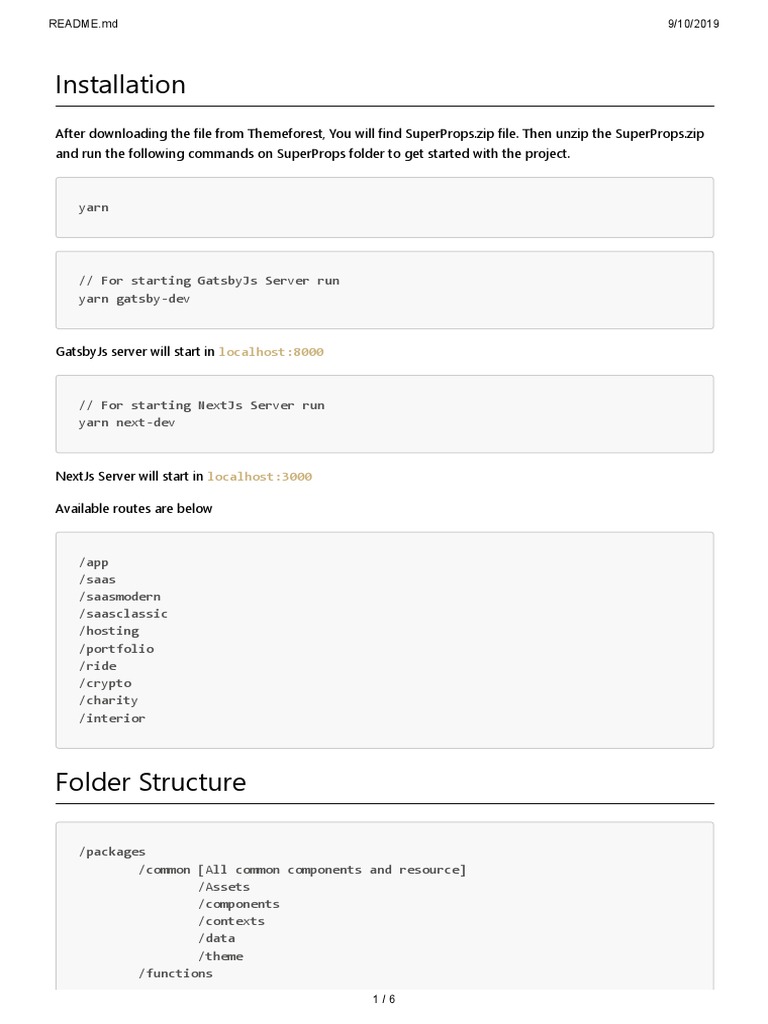The height and width of the screenshot is (1024, 768).
Task: Click the /saasmodern route entry
Action: pos(119,596)
